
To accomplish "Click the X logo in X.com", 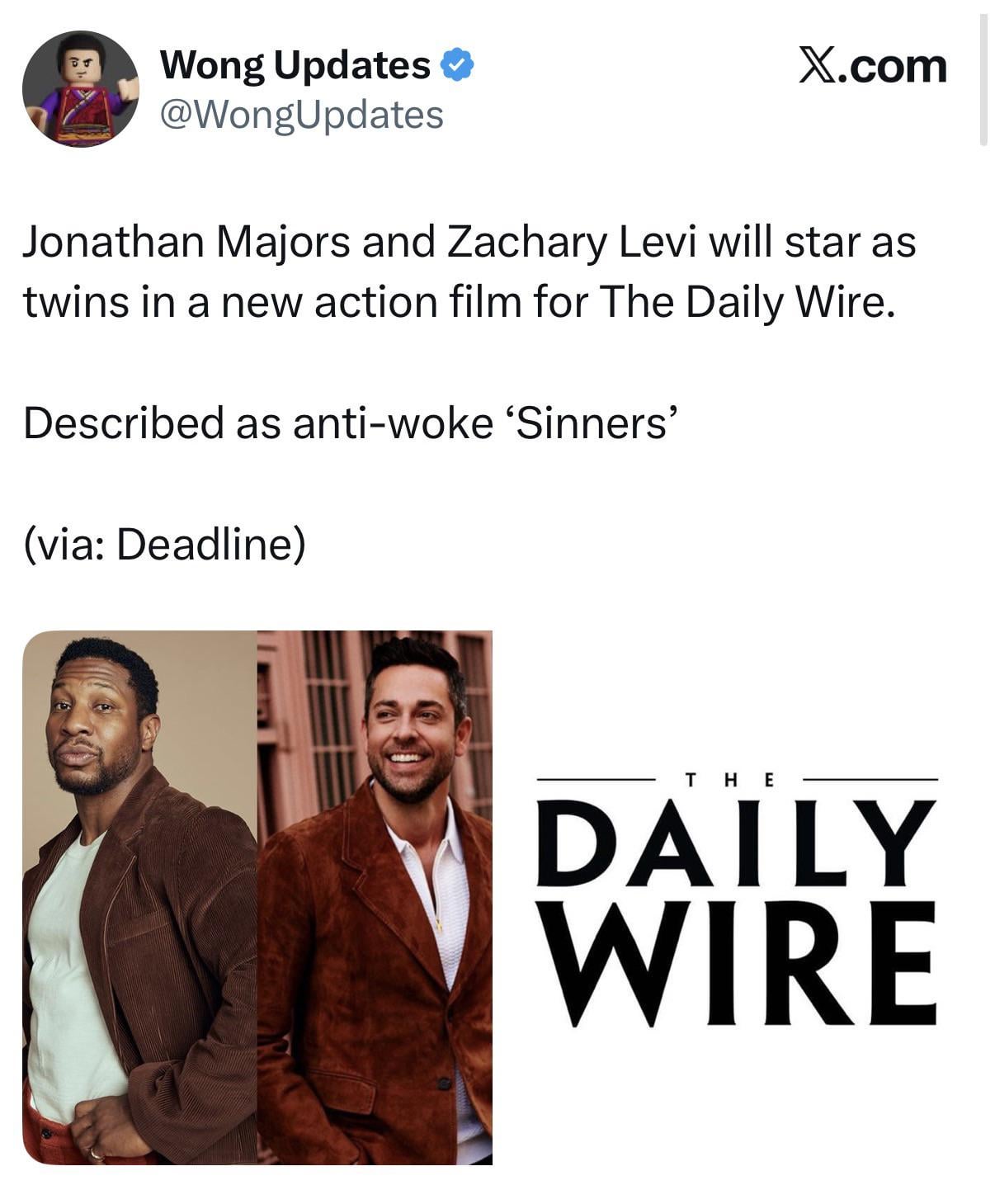I will point(818,65).
